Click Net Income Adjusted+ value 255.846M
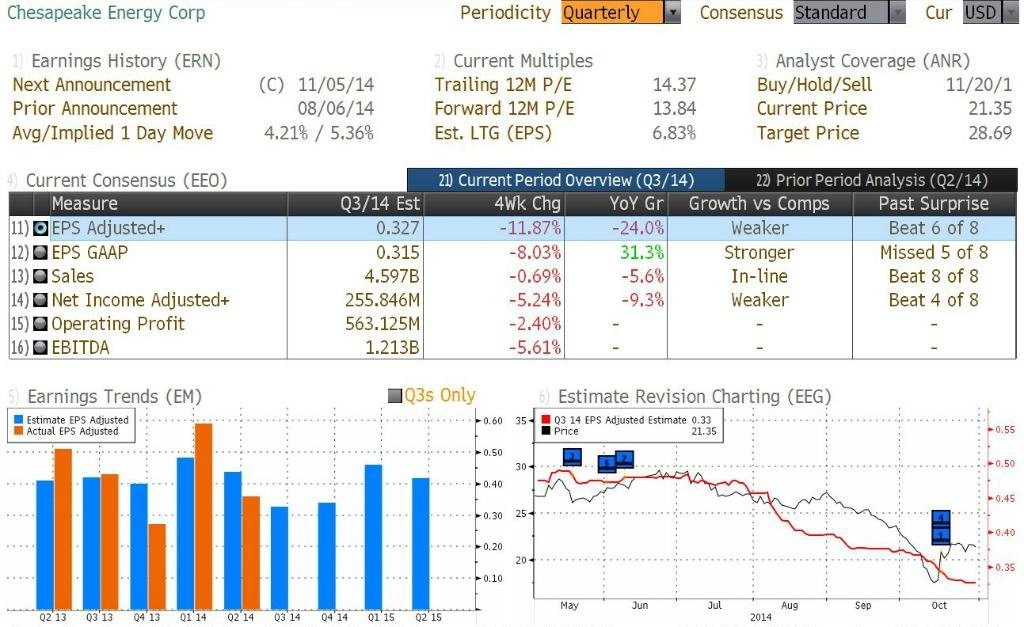This screenshot has width=1024, height=627. click(383, 300)
